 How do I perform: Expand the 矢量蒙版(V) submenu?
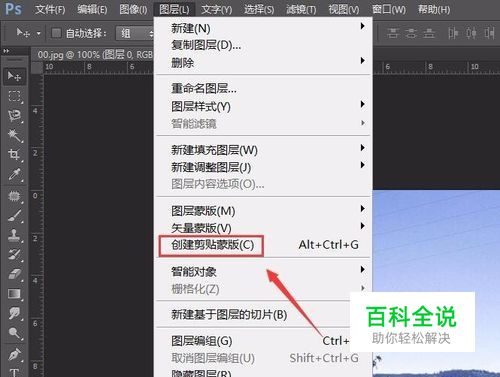(x=362, y=226)
